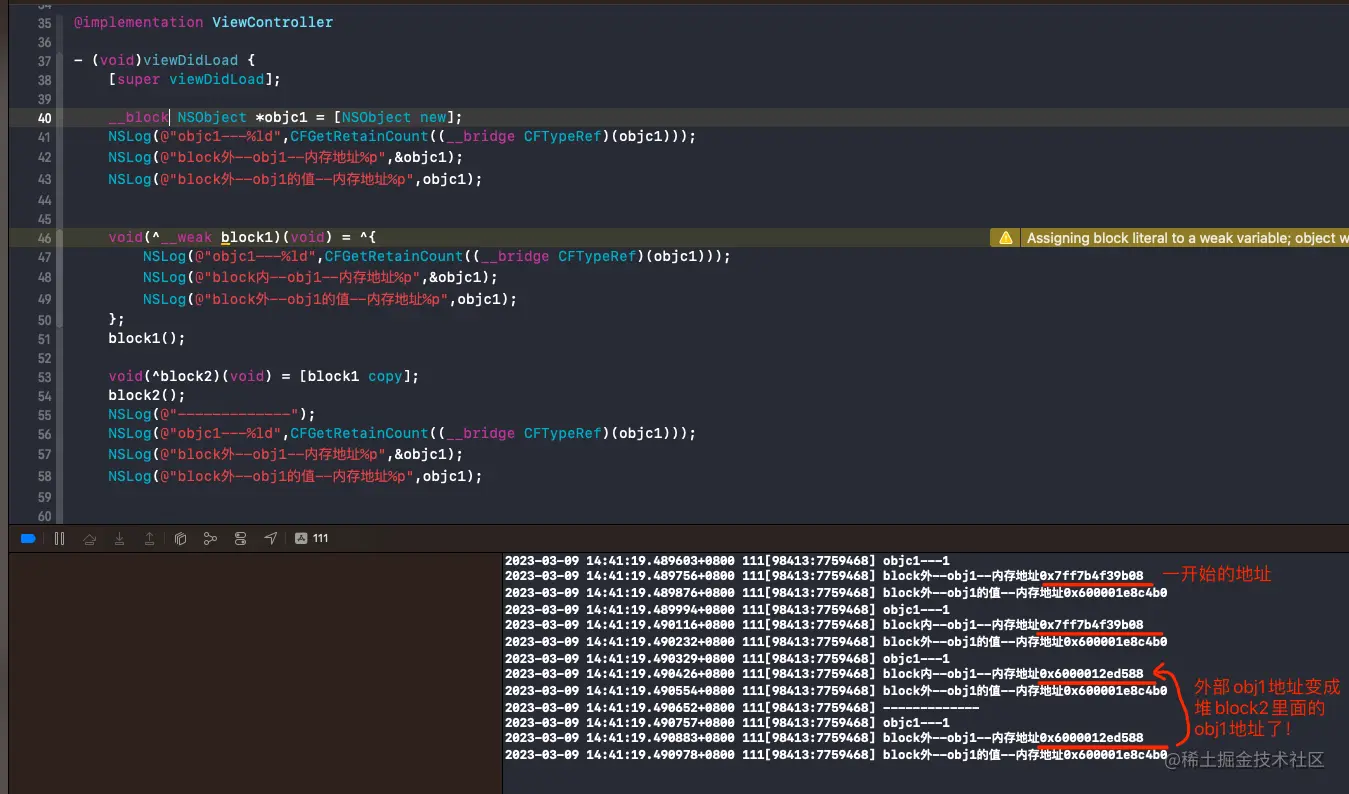This screenshot has height=794, width=1349.
Task: Click the '@implementation' keyword
Action: coord(138,22)
